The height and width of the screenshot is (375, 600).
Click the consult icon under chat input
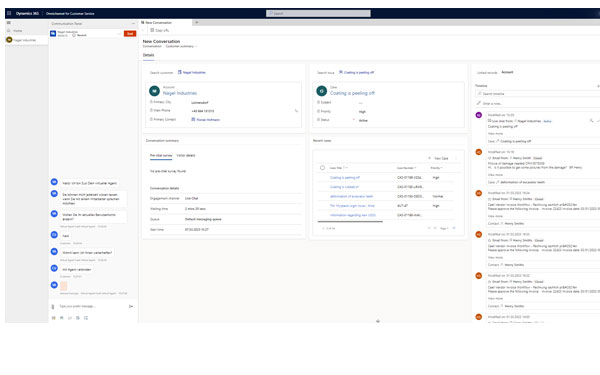coord(62,318)
